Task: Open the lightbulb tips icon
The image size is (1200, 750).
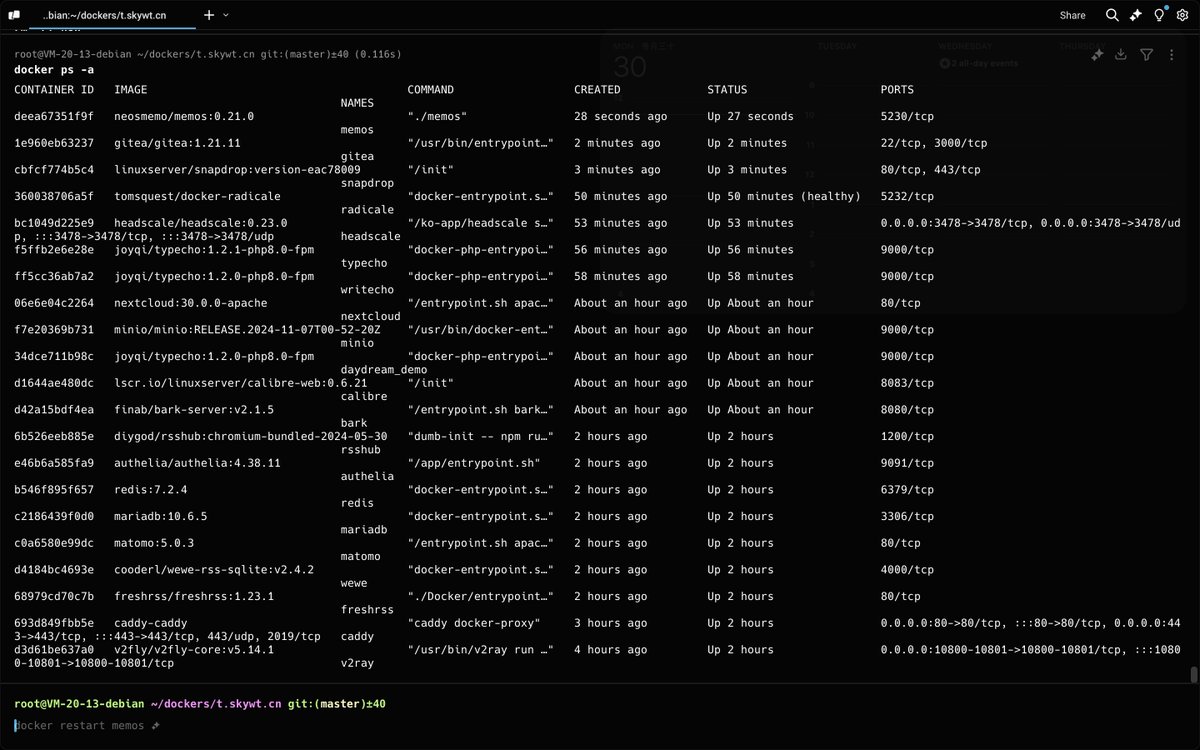Action: [x=1159, y=15]
